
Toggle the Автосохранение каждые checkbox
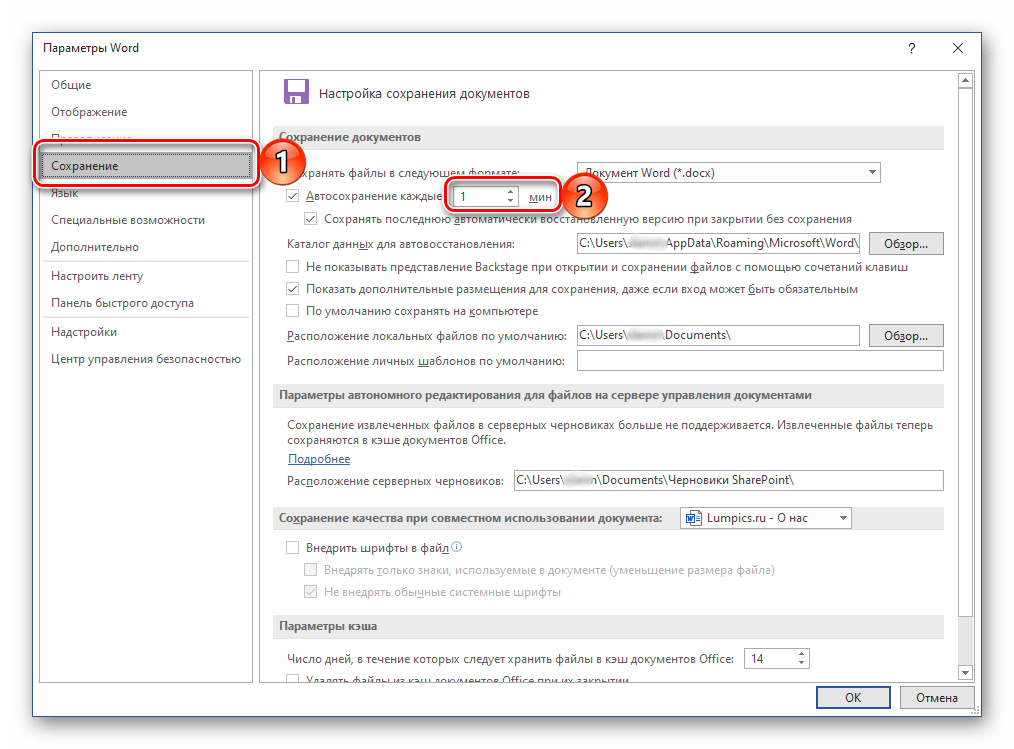(x=293, y=196)
